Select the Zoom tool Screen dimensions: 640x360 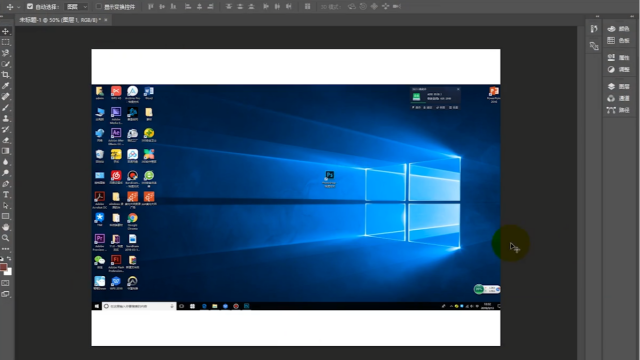(x=6, y=238)
